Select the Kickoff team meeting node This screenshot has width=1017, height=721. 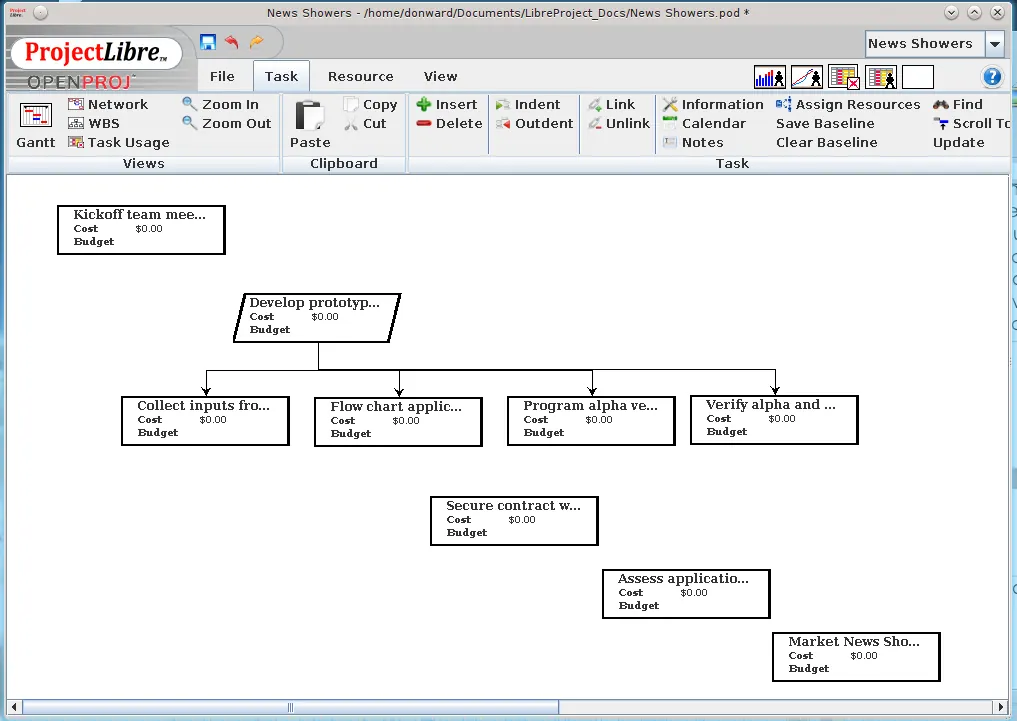[x=141, y=230]
